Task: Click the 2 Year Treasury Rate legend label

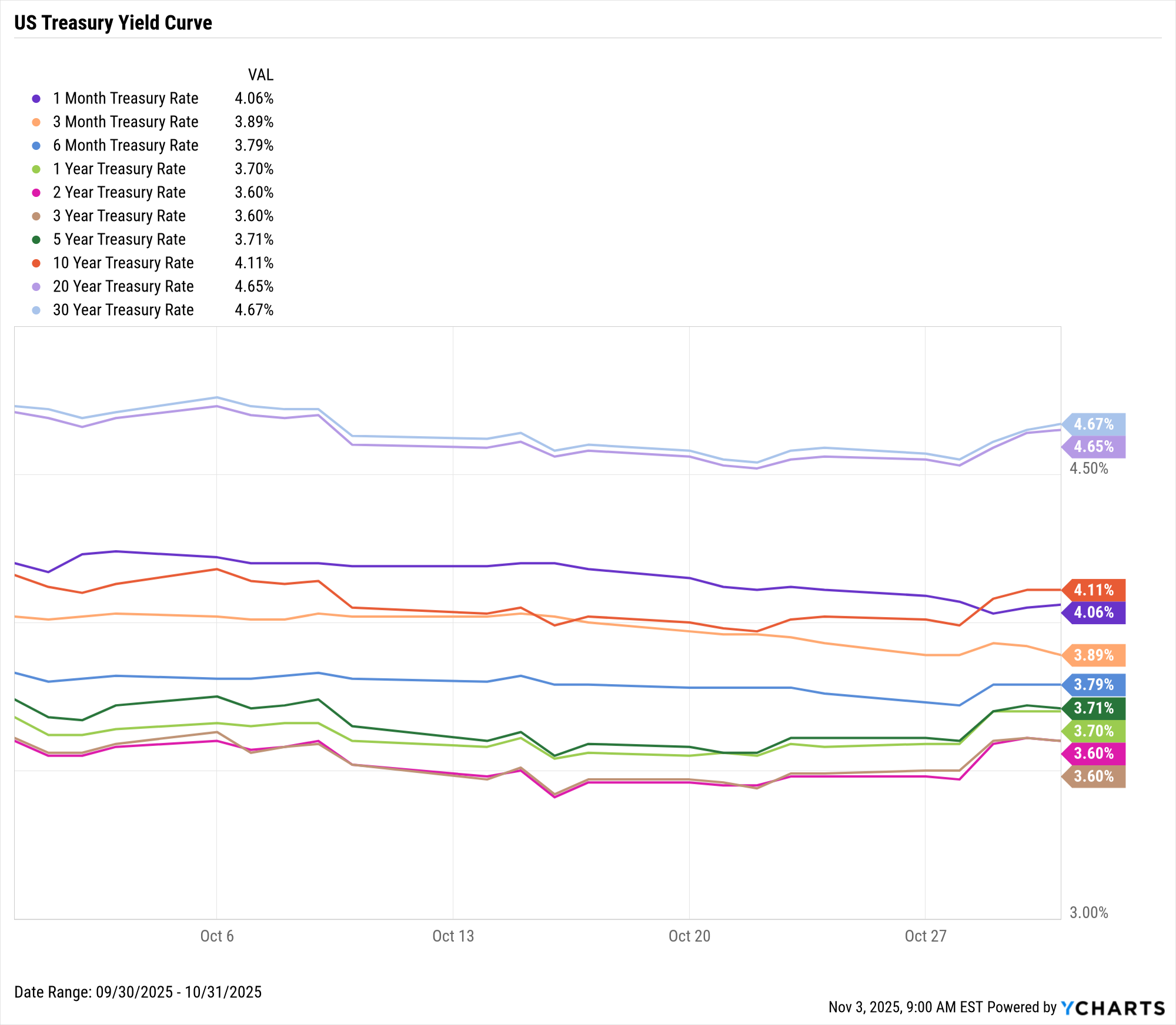Action: click(x=119, y=192)
